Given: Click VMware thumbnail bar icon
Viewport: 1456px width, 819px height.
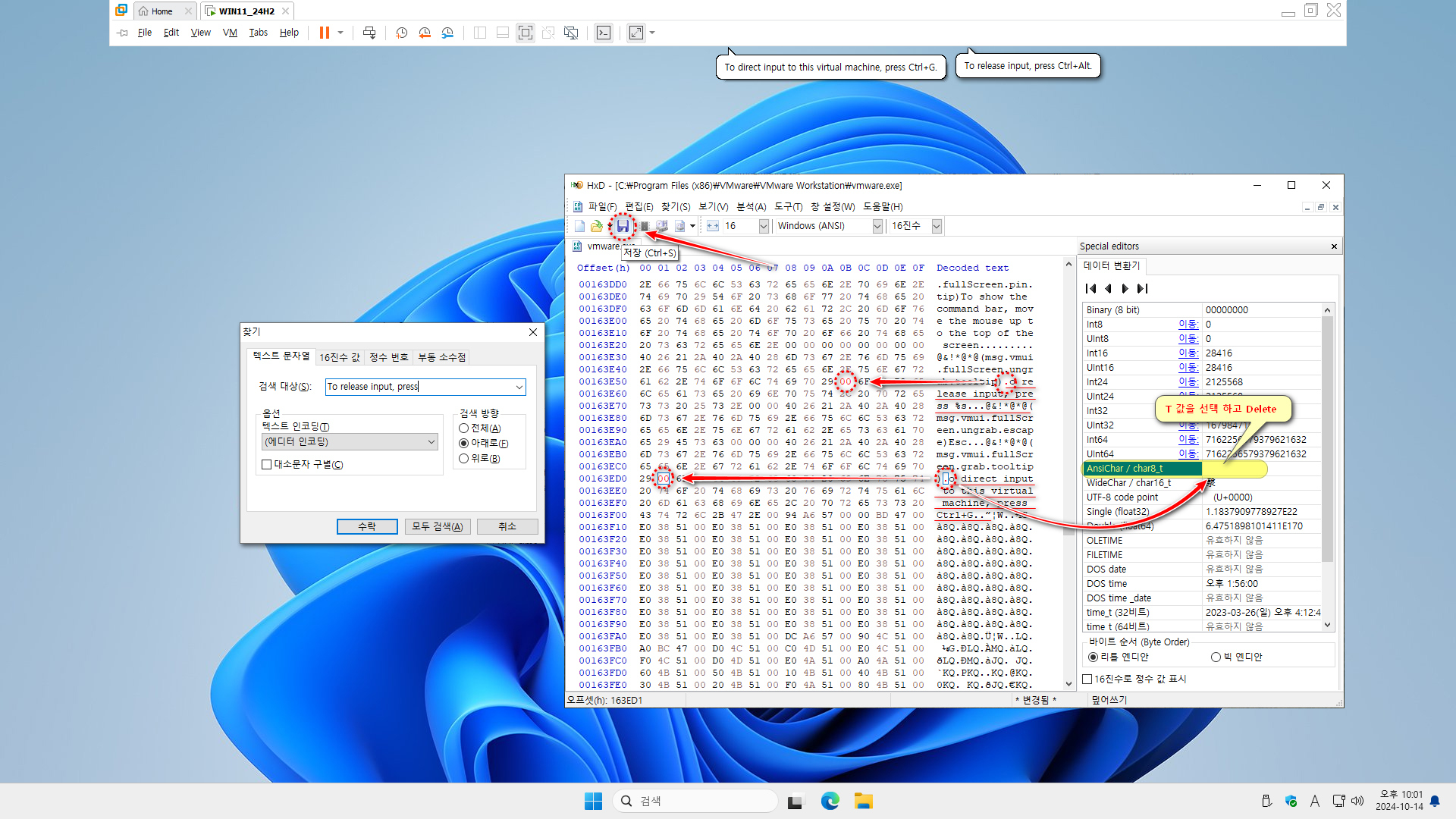Looking at the screenshot, I should (503, 33).
